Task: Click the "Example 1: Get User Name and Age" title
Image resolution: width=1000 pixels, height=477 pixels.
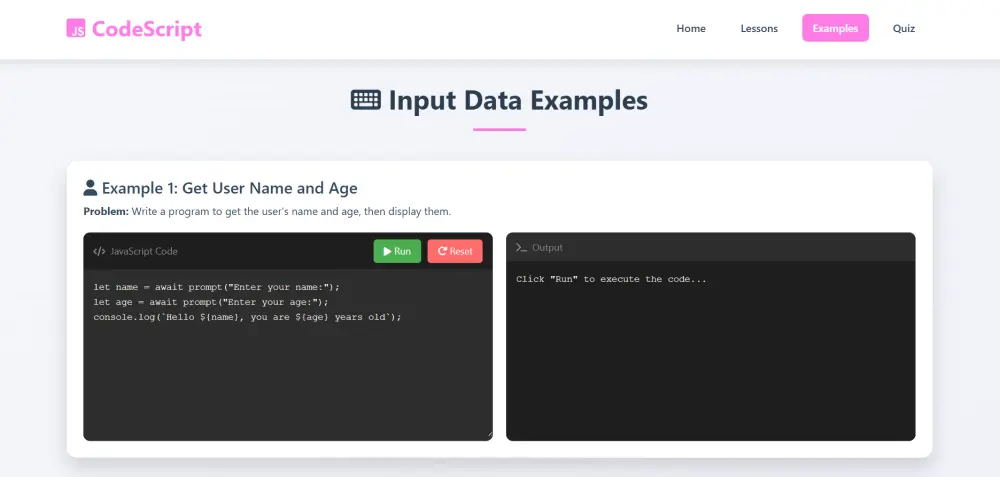Action: [230, 188]
